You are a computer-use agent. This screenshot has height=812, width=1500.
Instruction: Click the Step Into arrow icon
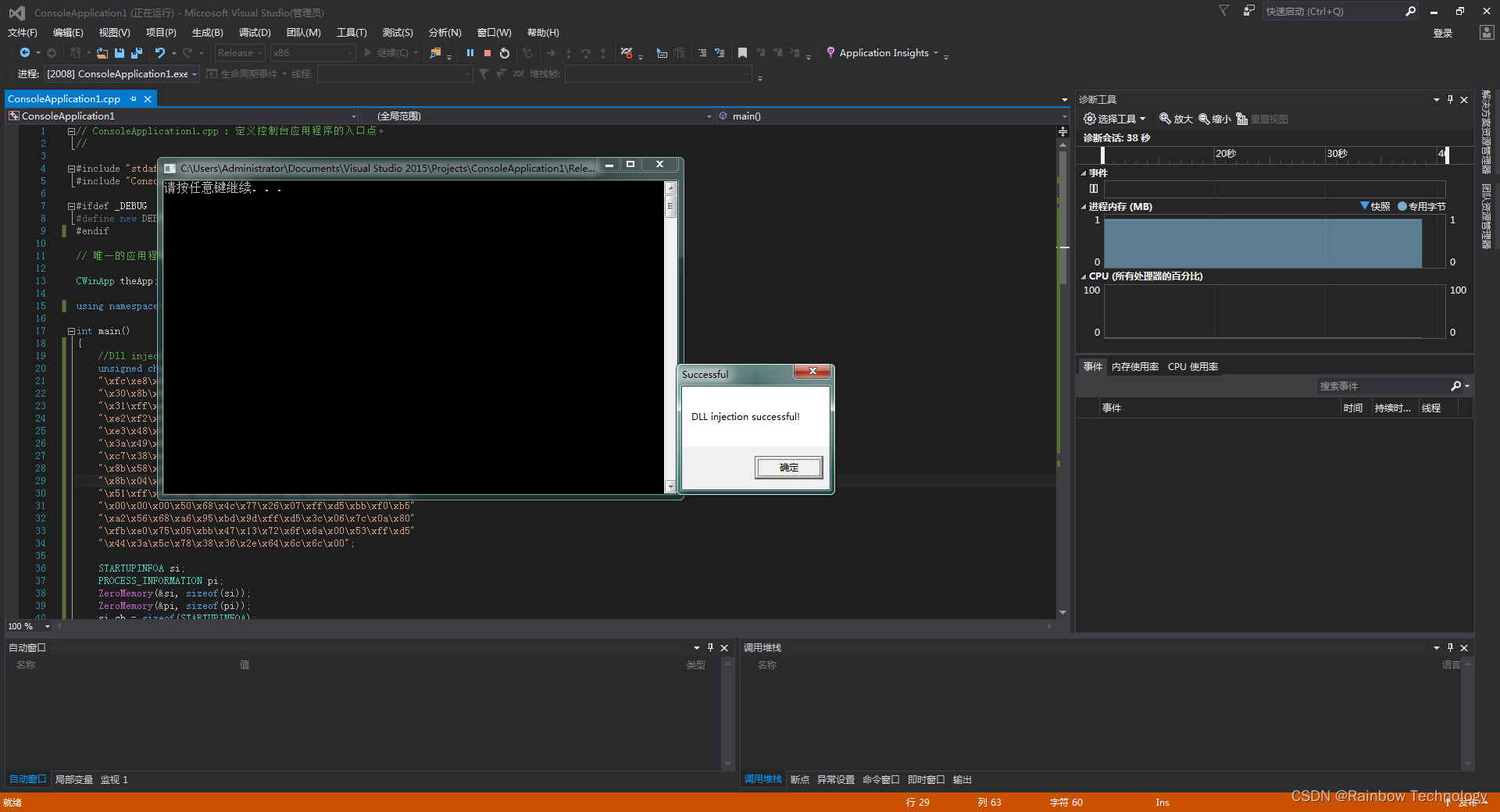(x=568, y=53)
